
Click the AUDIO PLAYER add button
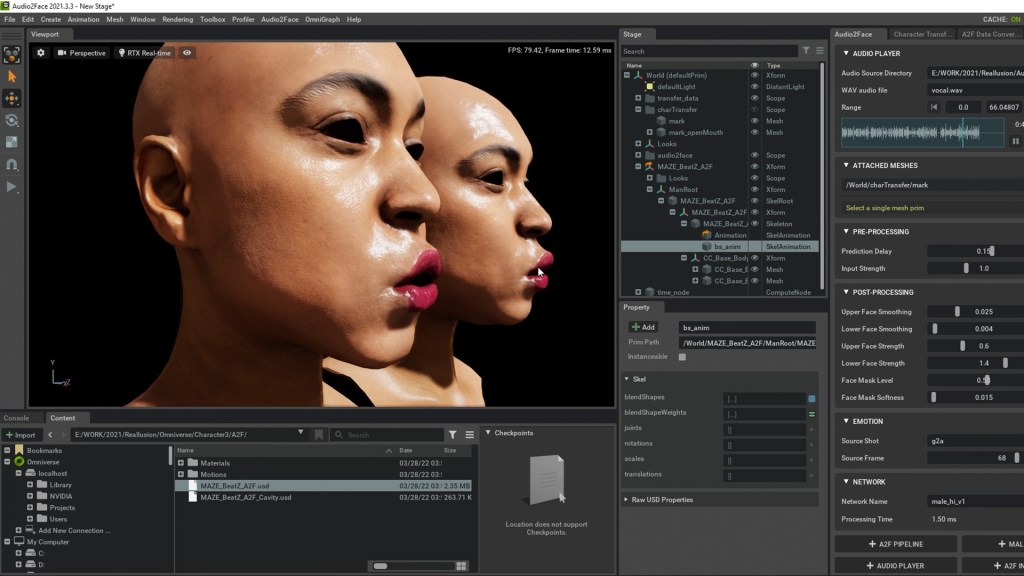895,566
